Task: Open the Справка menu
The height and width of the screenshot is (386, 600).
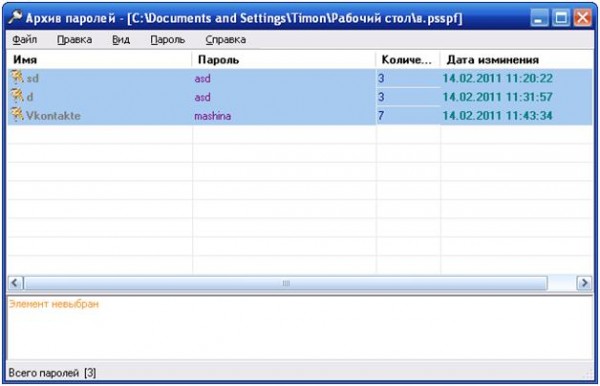Action: [x=226, y=39]
